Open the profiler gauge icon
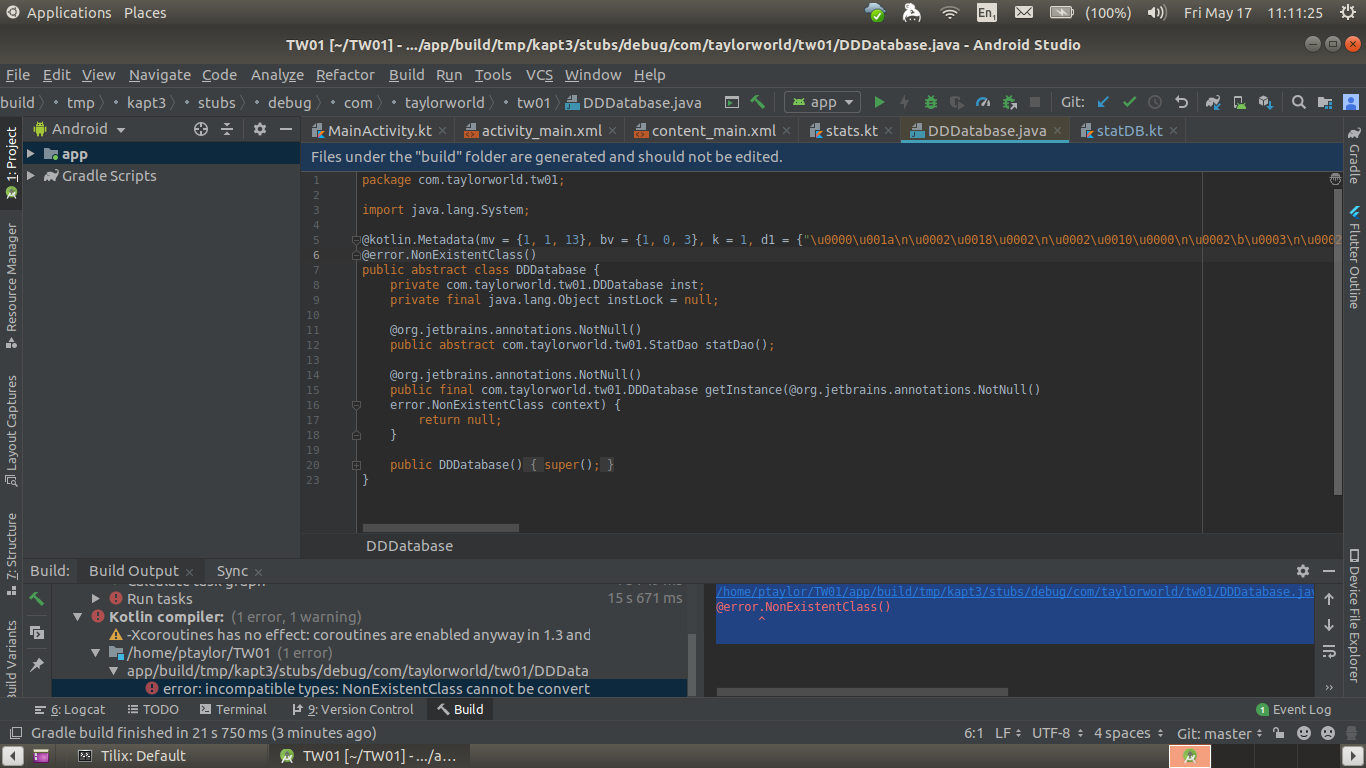The width and height of the screenshot is (1366, 768). 983,102
